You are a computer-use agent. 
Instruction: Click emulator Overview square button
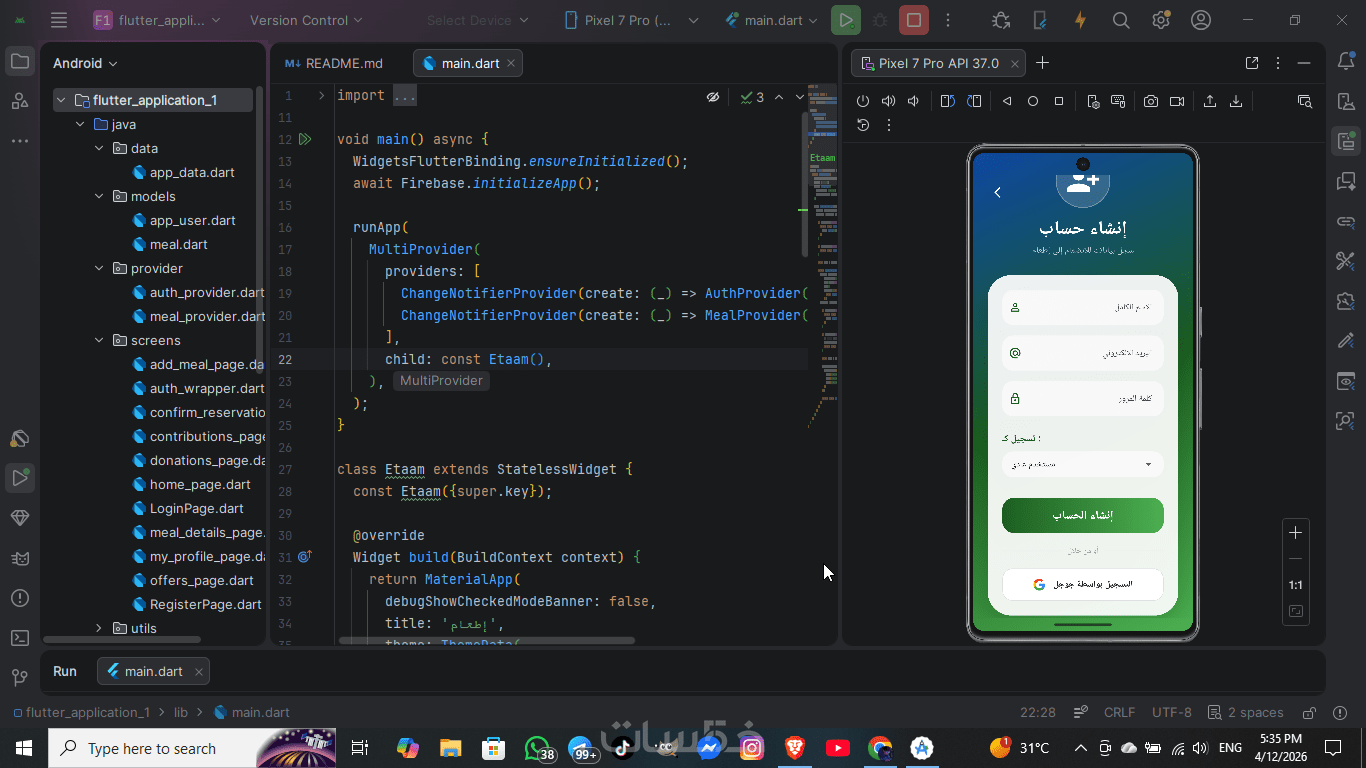pos(1059,101)
